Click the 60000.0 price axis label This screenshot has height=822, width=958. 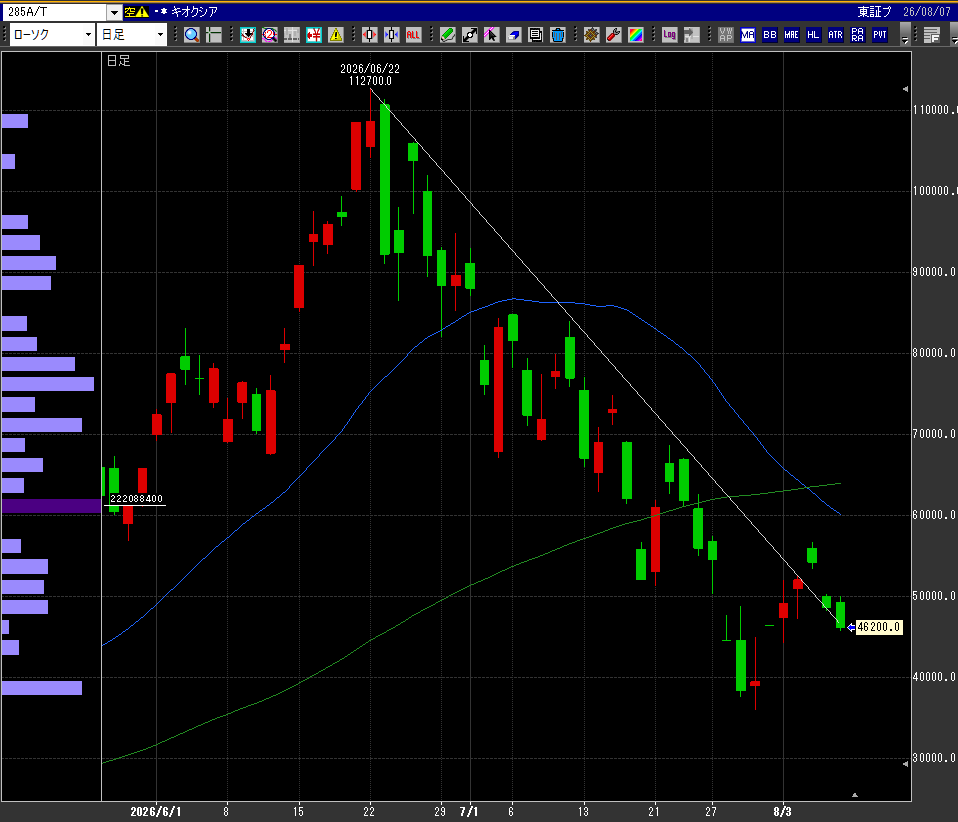(x=934, y=515)
